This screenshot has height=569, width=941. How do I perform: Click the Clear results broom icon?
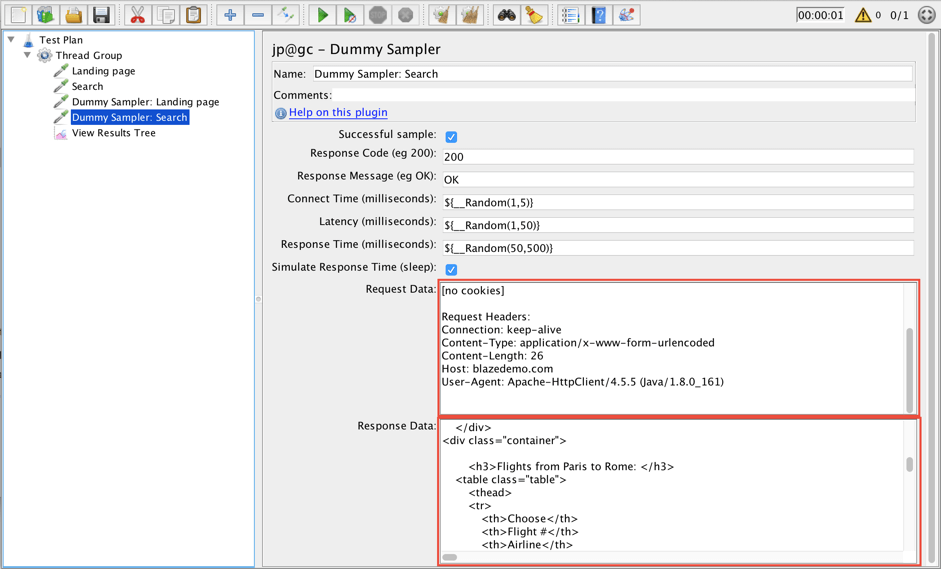pyautogui.click(x=442, y=14)
